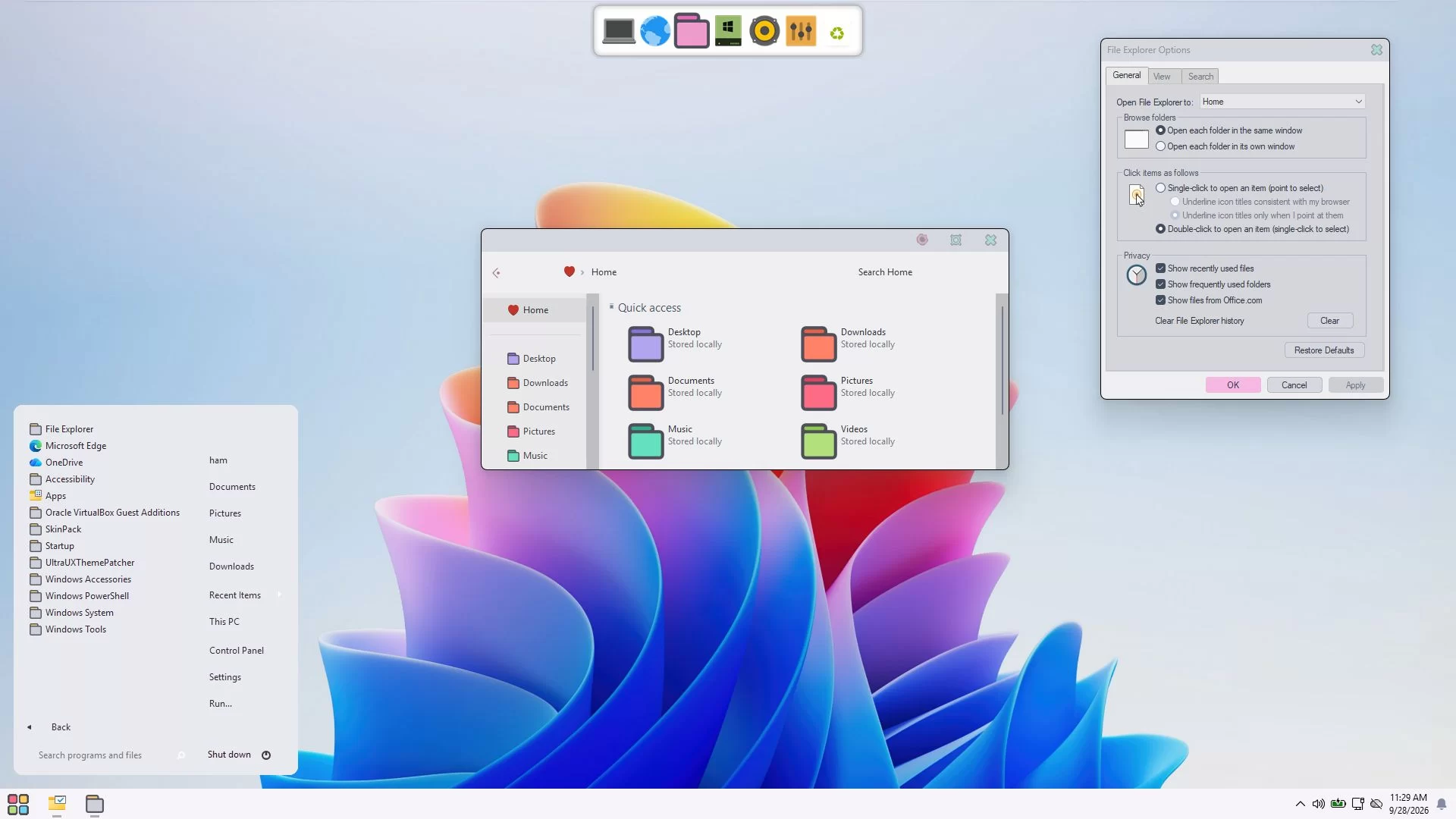The height and width of the screenshot is (819, 1456).
Task: Open the recycle bin icon in the dock
Action: click(837, 33)
